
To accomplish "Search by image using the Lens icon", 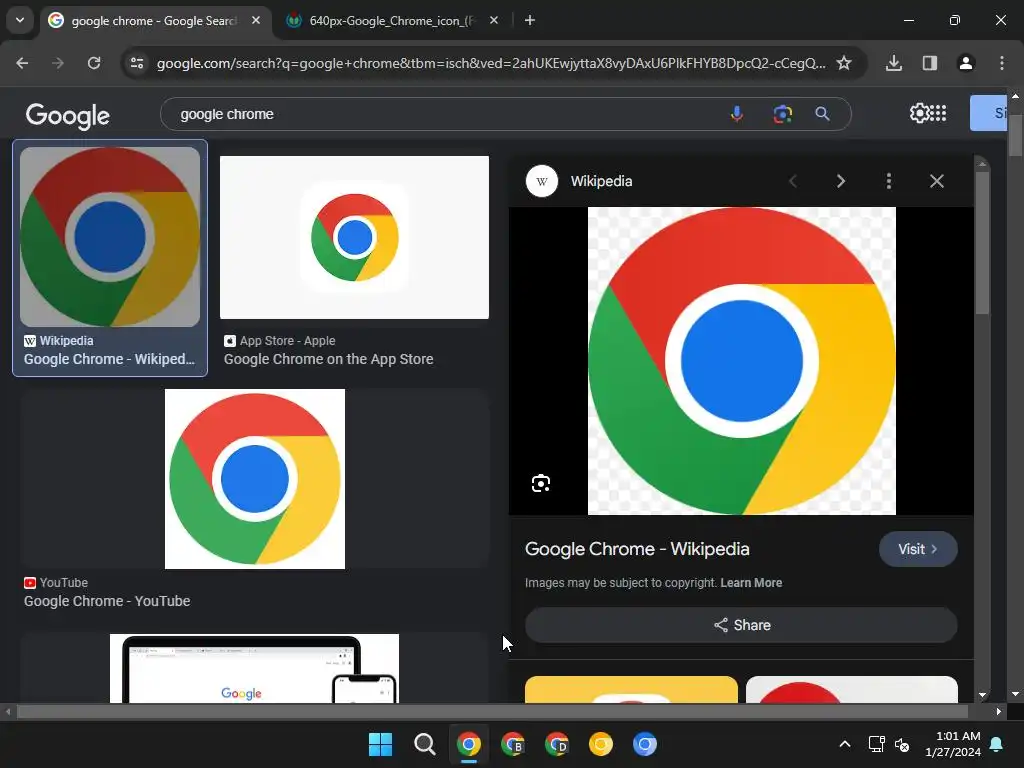I will click(x=782, y=114).
